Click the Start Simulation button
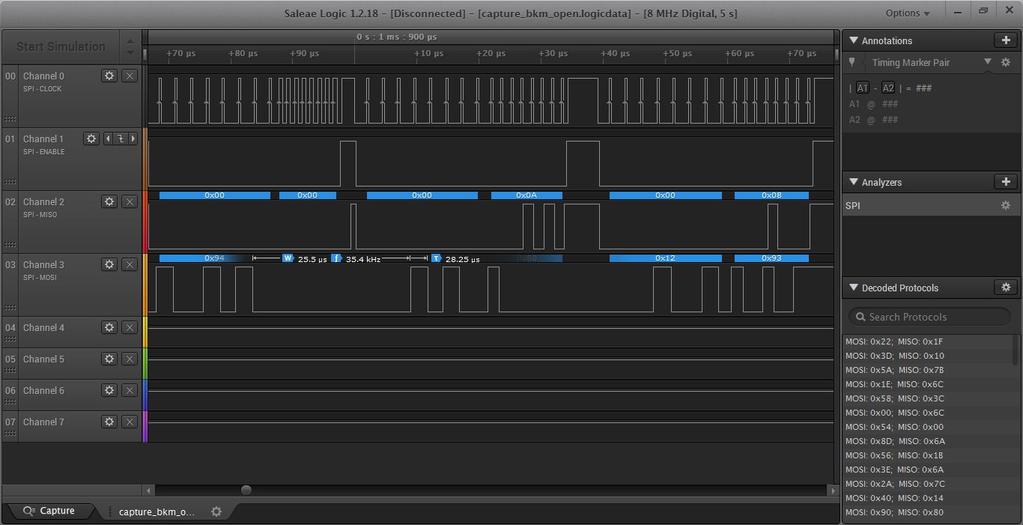The image size is (1023, 525). 61,46
